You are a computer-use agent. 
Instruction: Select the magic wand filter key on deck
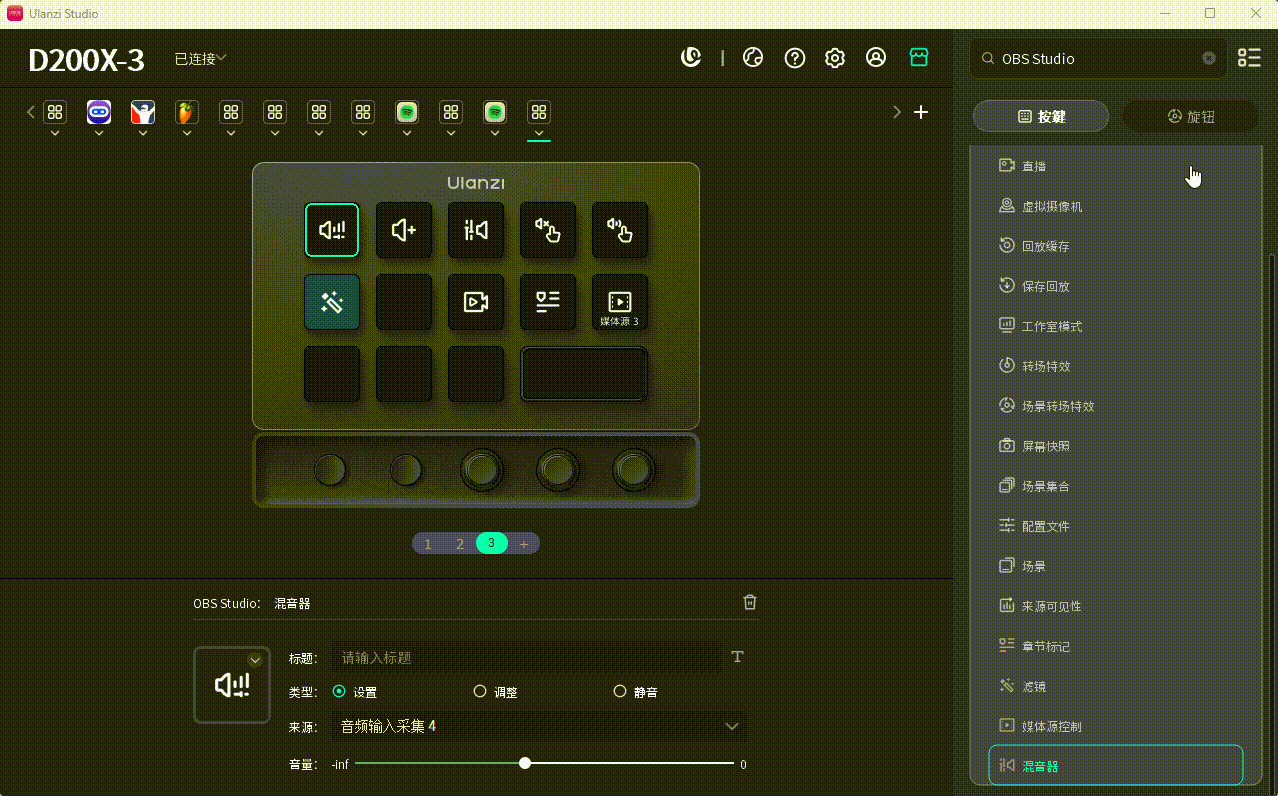pos(332,302)
